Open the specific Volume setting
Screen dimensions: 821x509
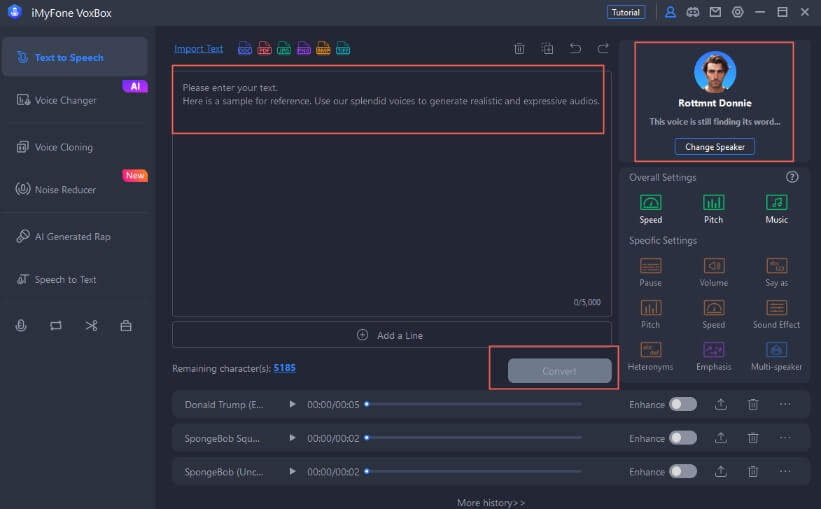714,272
